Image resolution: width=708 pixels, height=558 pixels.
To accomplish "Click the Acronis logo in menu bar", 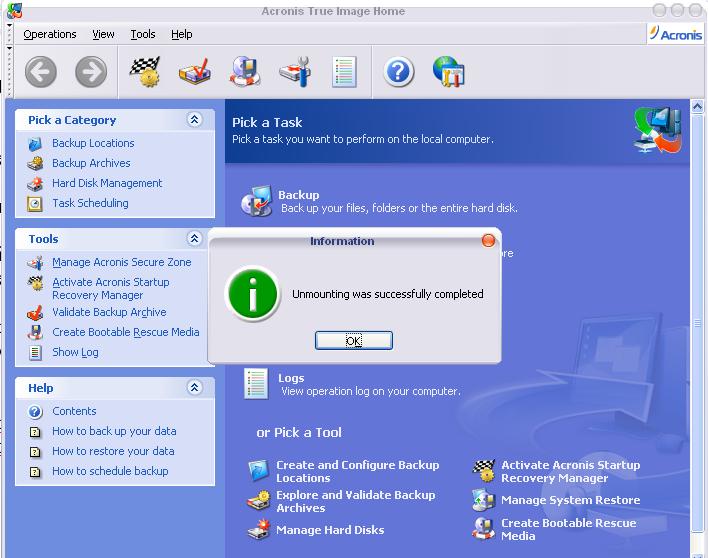I will [675, 33].
